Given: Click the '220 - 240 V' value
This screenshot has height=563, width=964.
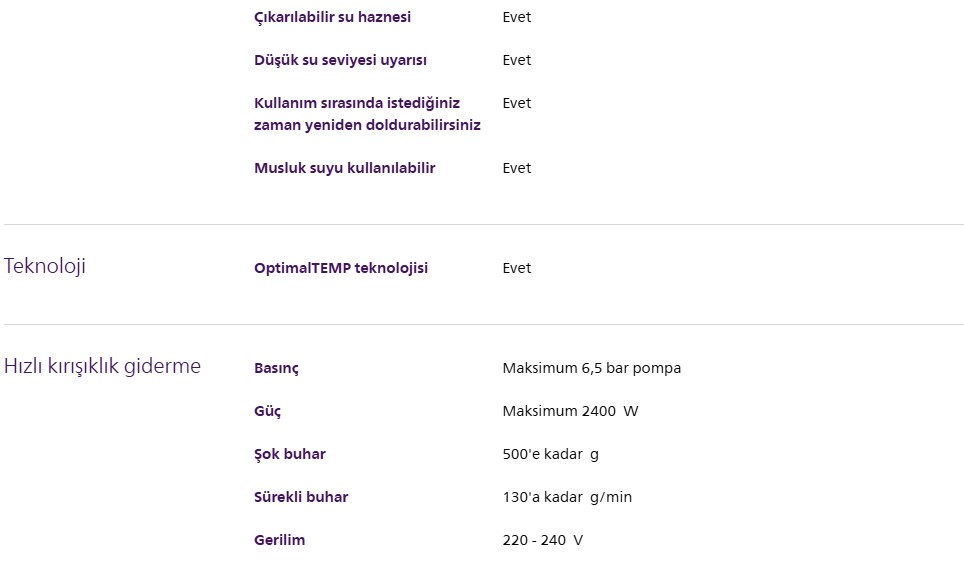Looking at the screenshot, I should (542, 540).
